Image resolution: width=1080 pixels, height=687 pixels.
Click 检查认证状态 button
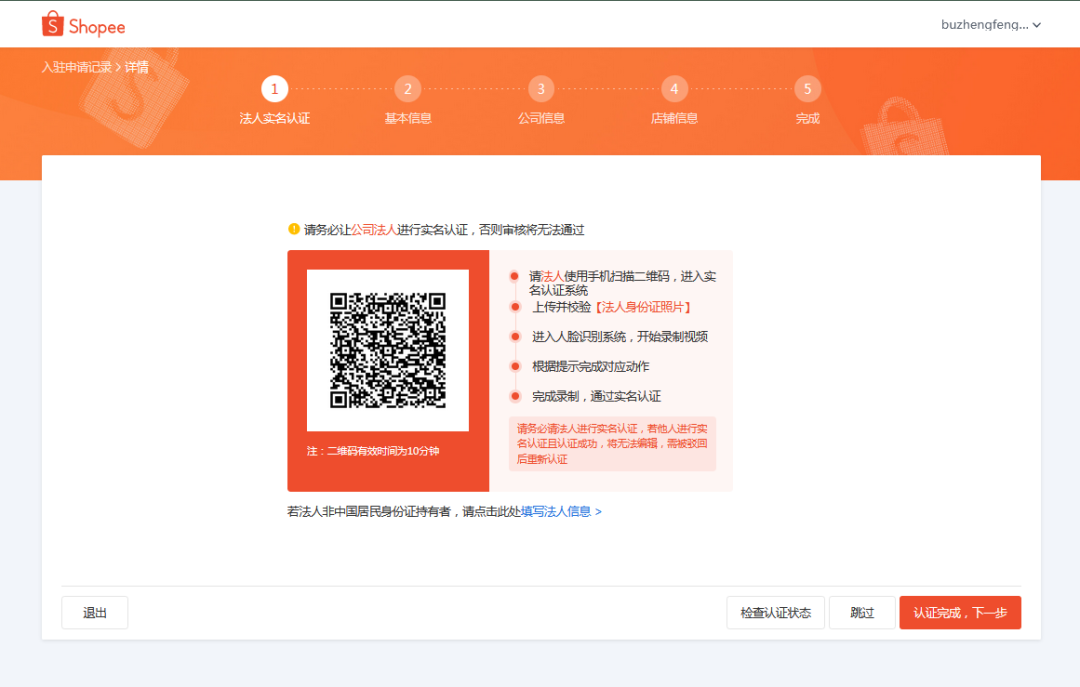point(776,613)
